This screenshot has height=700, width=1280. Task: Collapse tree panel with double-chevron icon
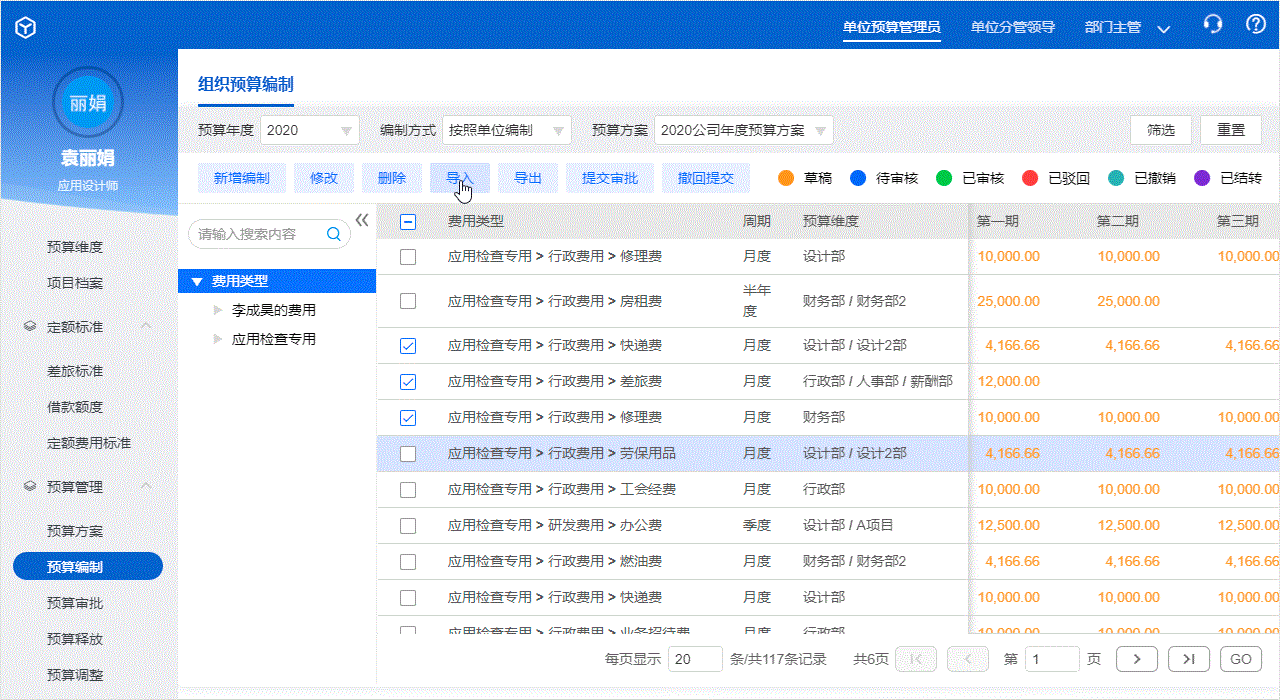point(362,220)
